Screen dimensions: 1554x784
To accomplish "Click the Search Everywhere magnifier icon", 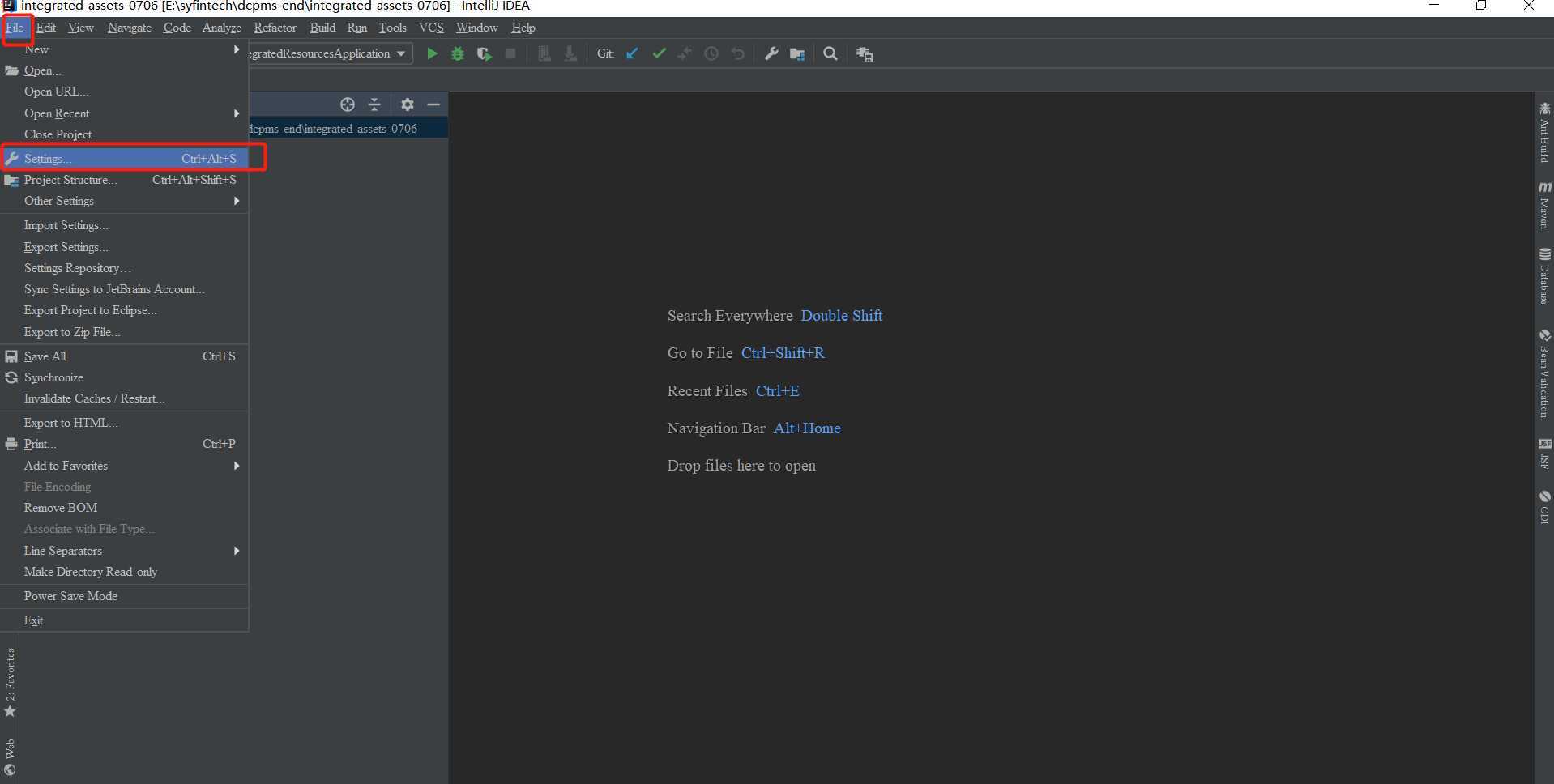I will [830, 53].
